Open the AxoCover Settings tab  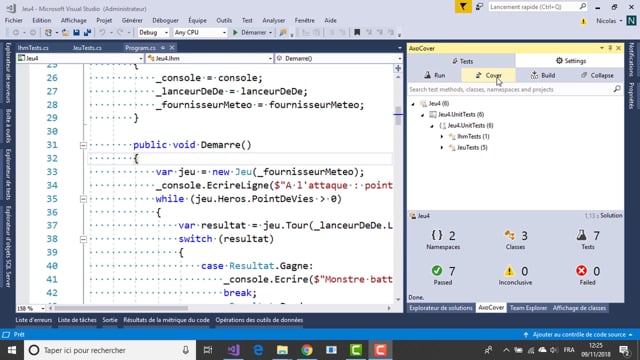pos(570,61)
